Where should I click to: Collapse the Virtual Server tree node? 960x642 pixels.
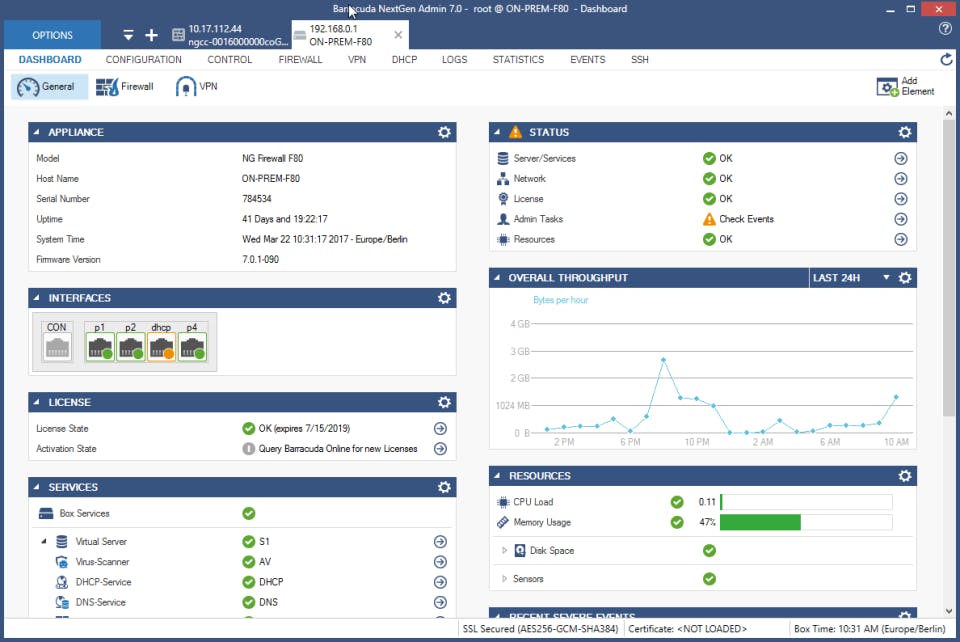coord(44,542)
